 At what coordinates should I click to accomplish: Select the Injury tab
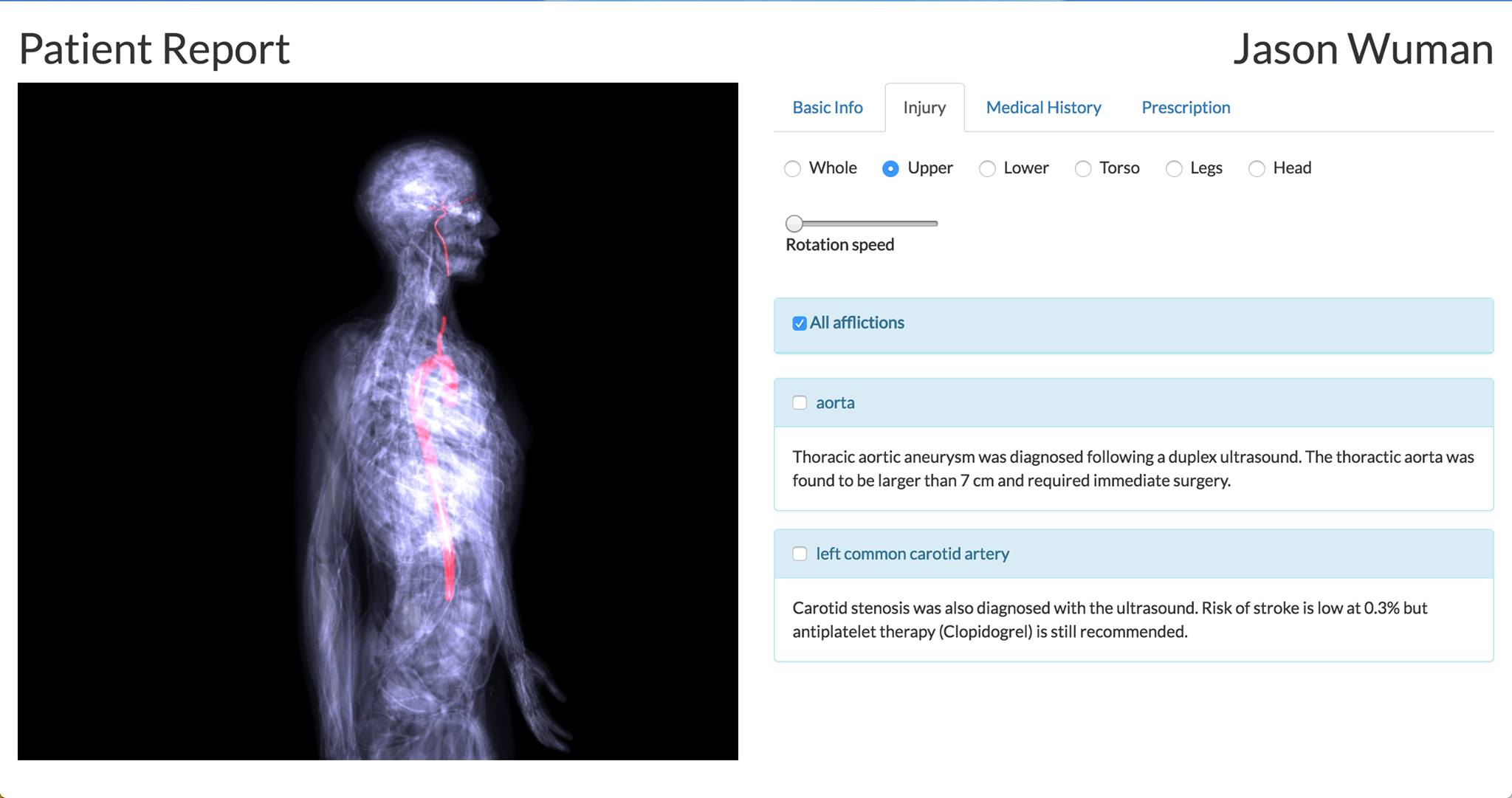tap(924, 108)
